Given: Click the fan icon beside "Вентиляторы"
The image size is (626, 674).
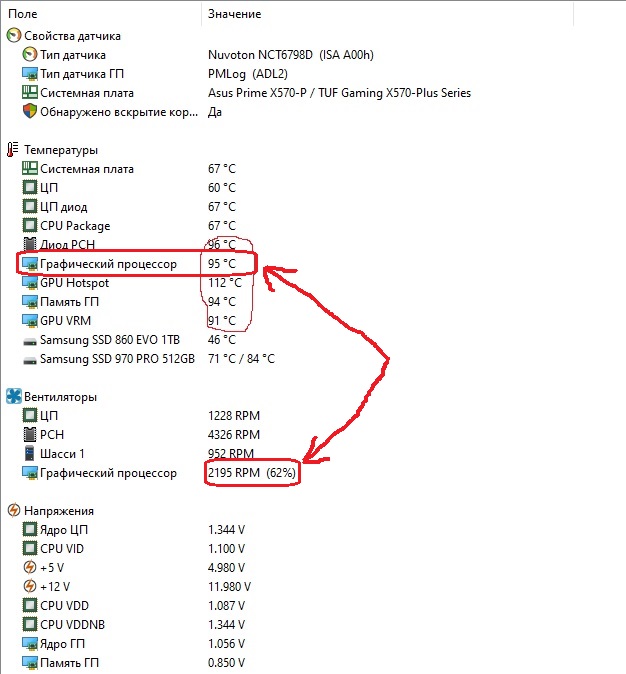Looking at the screenshot, I should (13, 397).
